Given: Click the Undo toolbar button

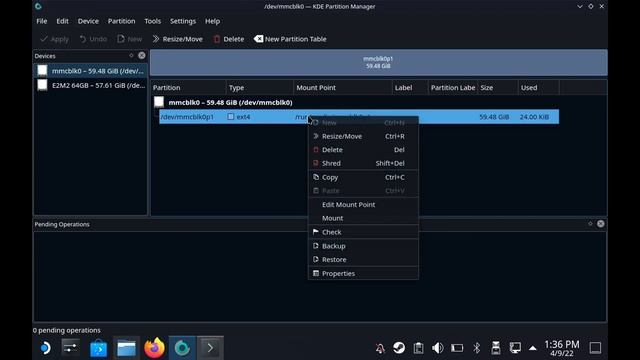Looking at the screenshot, I should click(93, 39).
